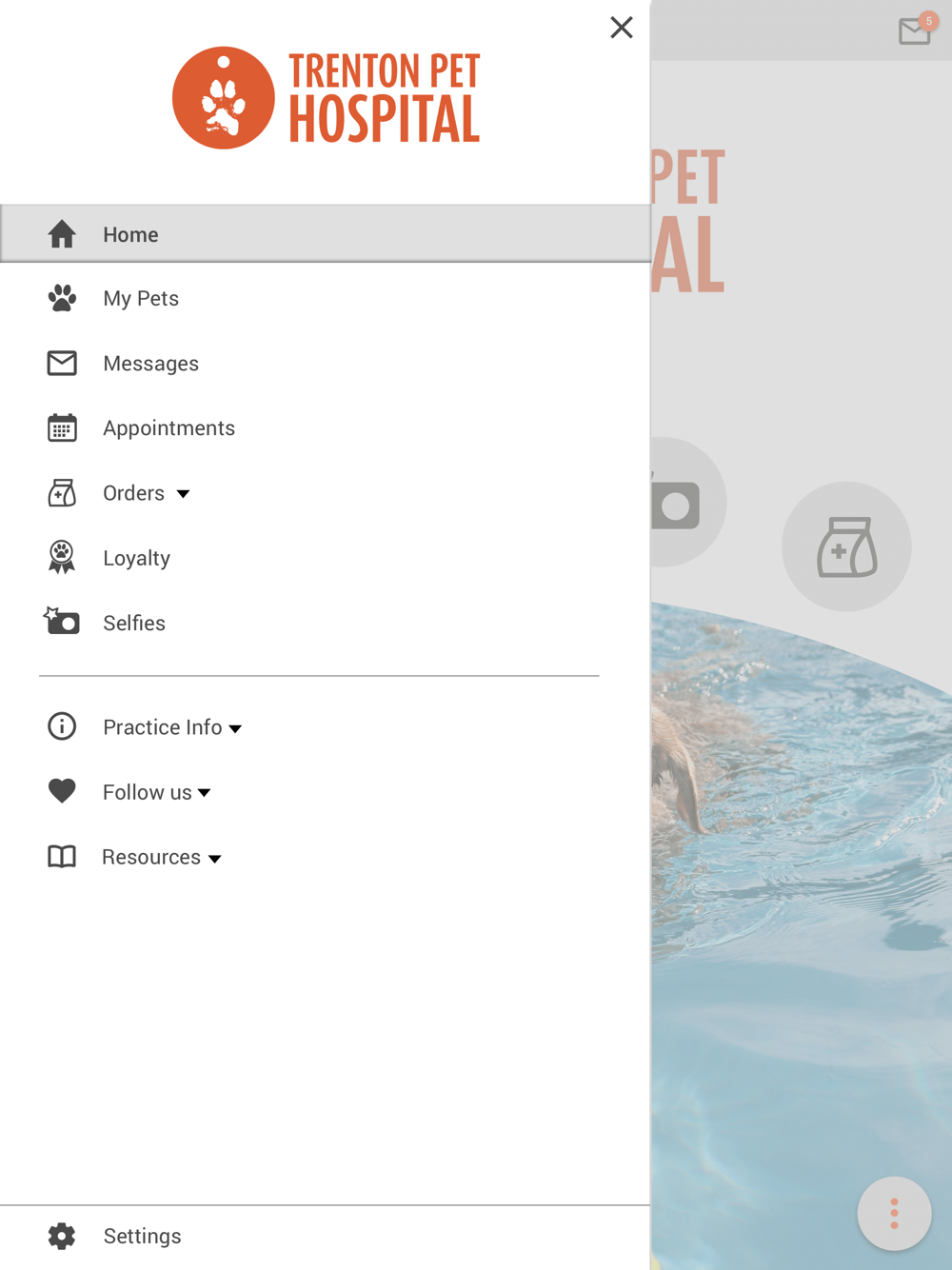Tap the unread count badge on mail

point(929,21)
